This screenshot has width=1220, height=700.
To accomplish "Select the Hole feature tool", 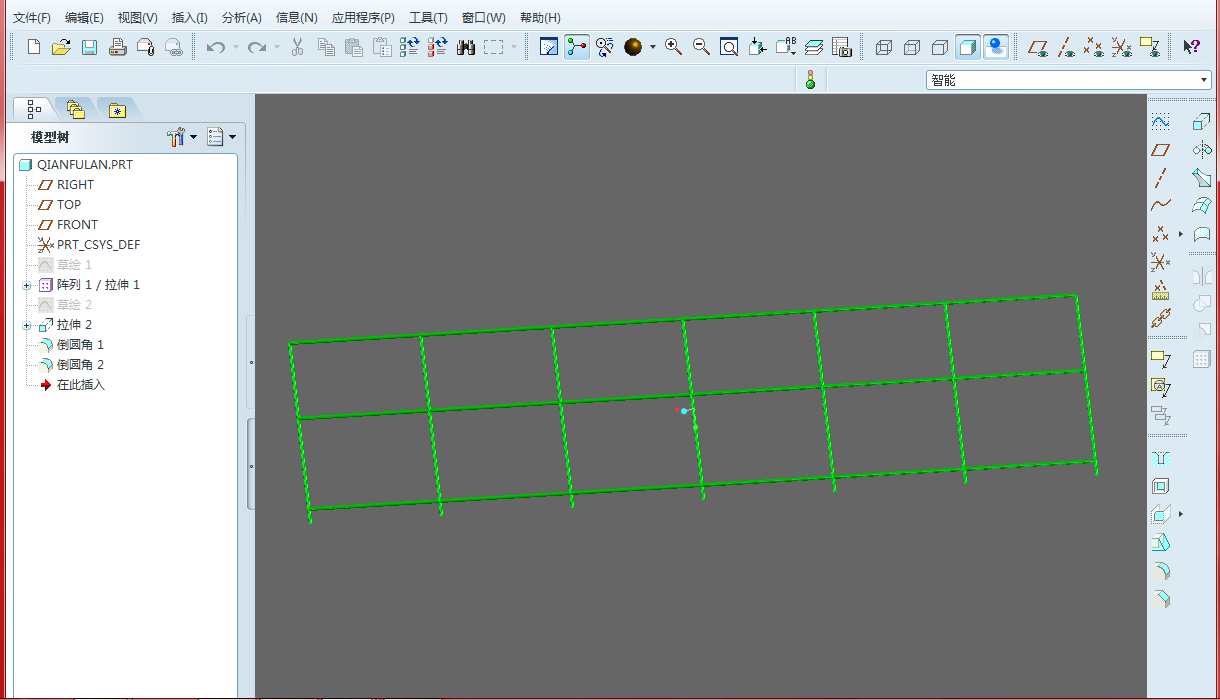I will pyautogui.click(x=1160, y=459).
